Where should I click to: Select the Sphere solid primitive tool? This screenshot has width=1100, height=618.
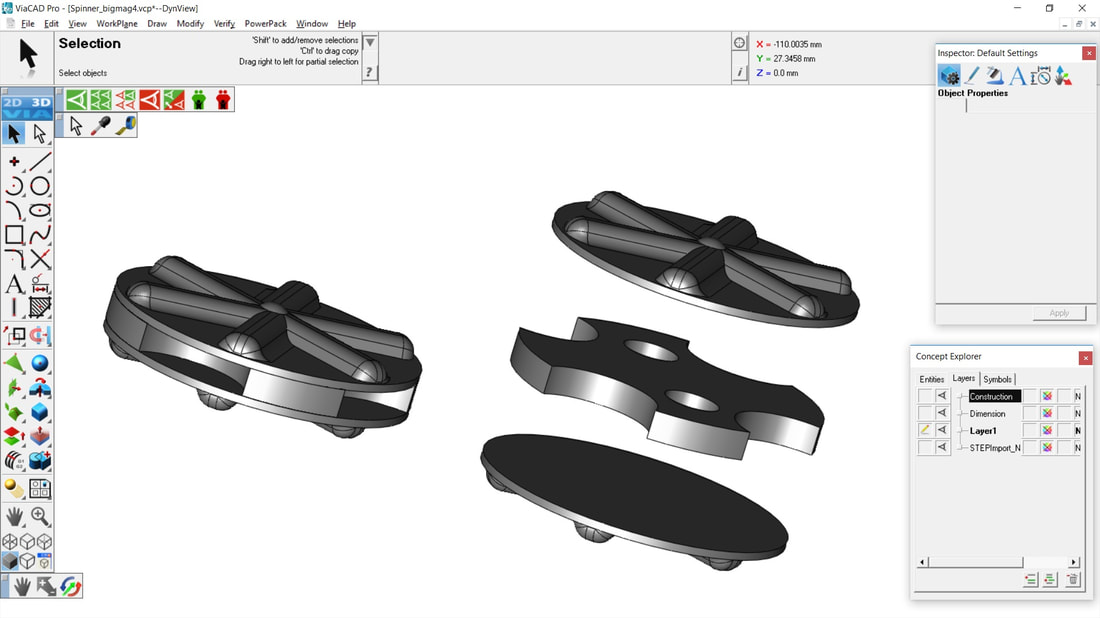40,363
